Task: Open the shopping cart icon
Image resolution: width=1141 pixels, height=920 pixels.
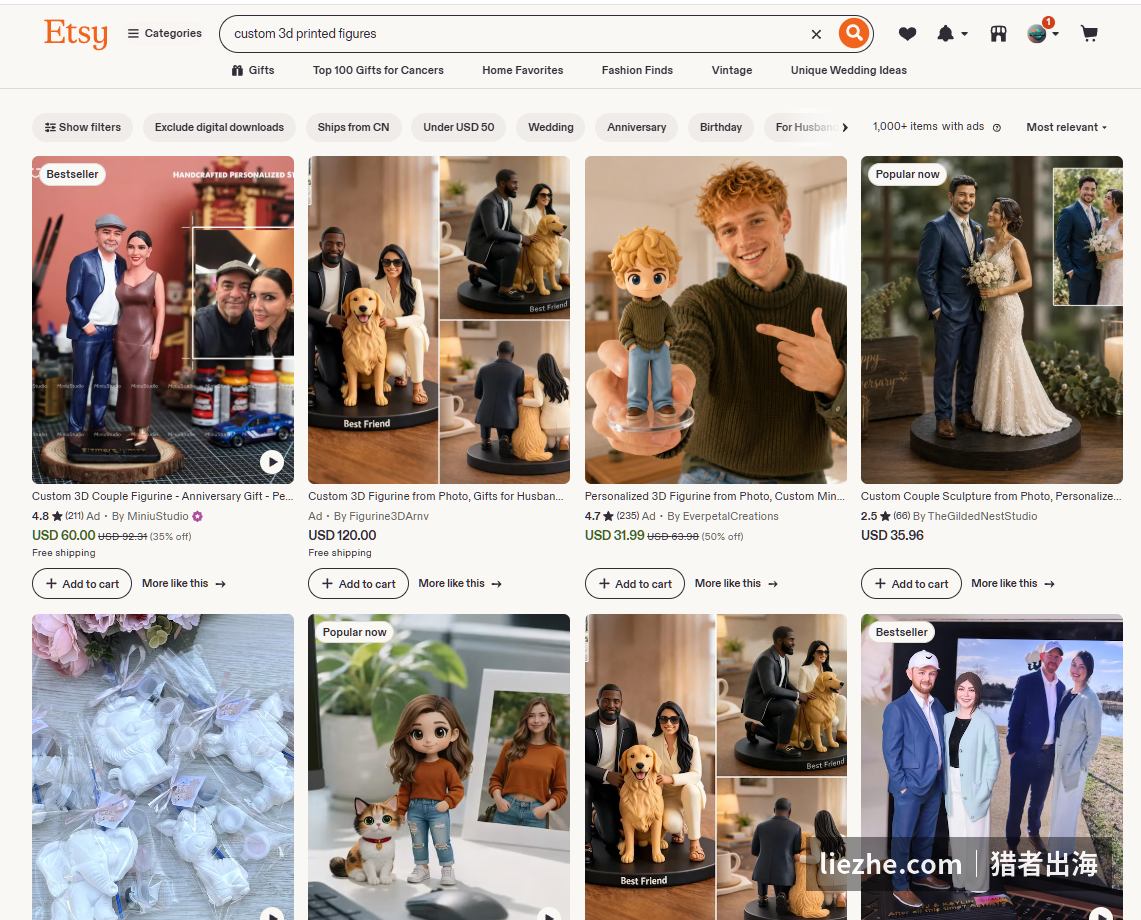Action: 1089,33
